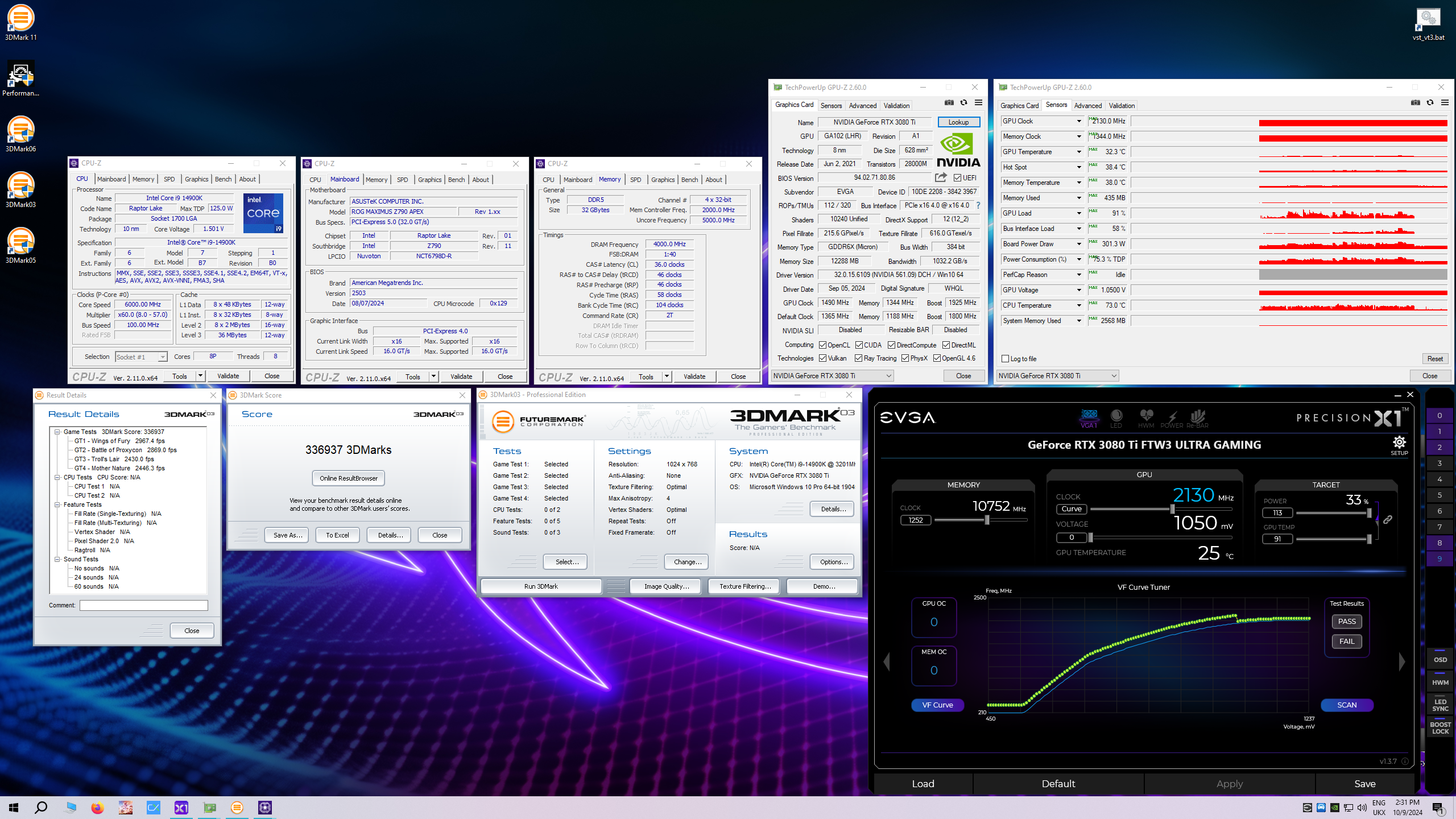
Task: Toggle the DirectML checkbox in GPU-Z
Action: click(946, 345)
